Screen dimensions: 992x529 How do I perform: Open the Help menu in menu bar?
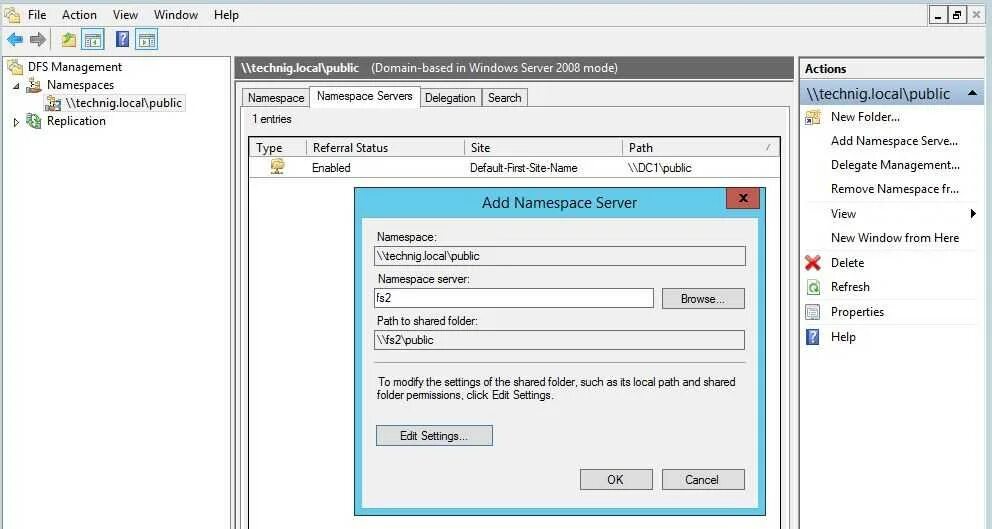[x=226, y=15]
